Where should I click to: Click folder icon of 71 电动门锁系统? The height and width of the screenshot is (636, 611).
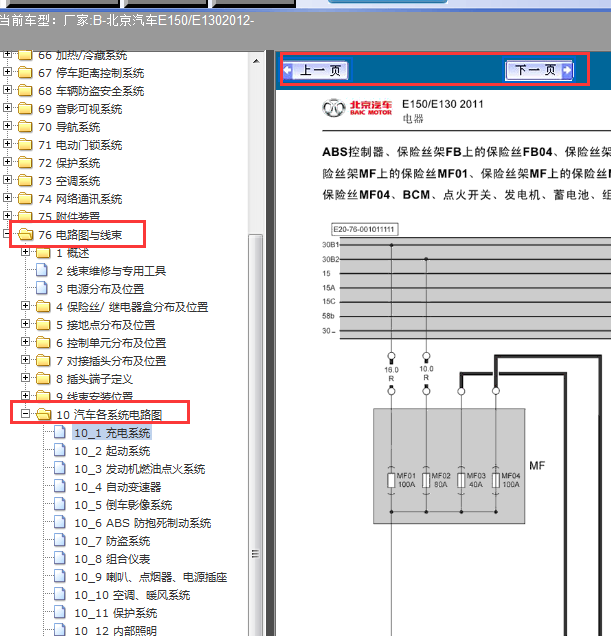coord(25,144)
